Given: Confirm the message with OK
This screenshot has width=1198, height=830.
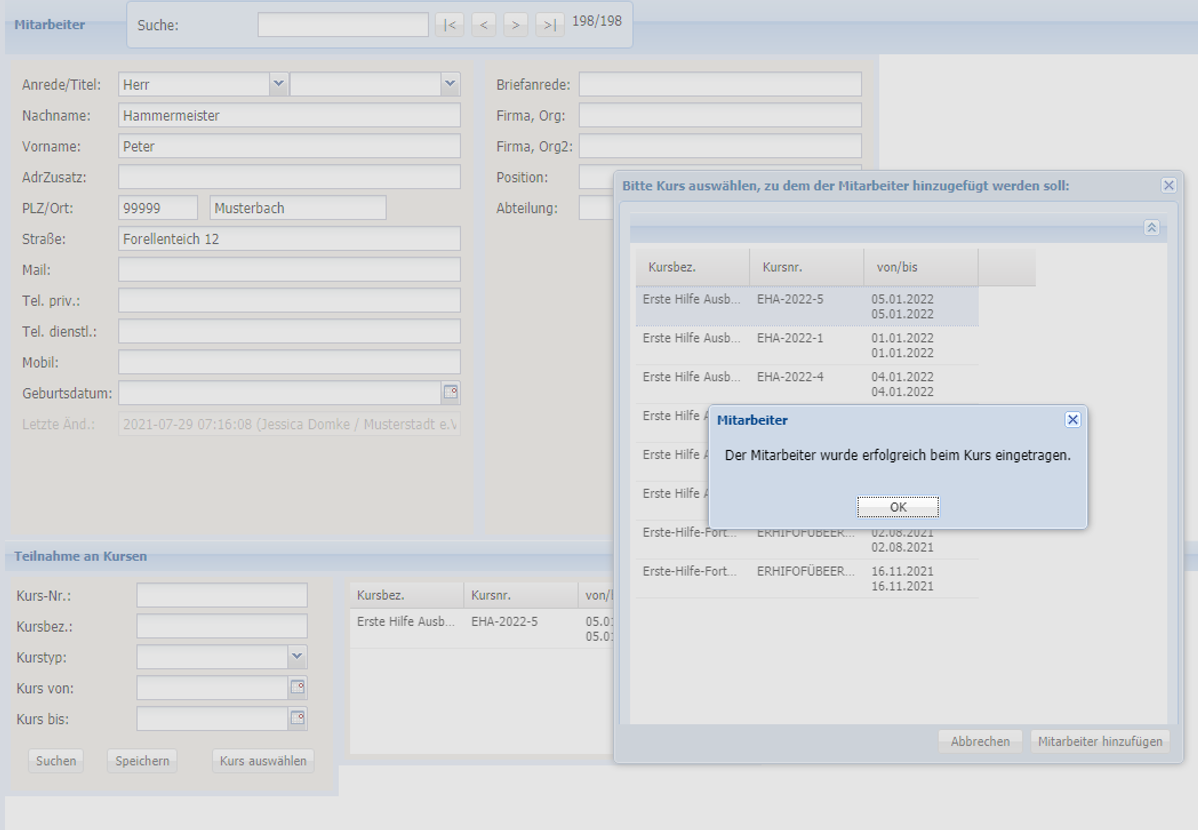Looking at the screenshot, I should click(898, 507).
